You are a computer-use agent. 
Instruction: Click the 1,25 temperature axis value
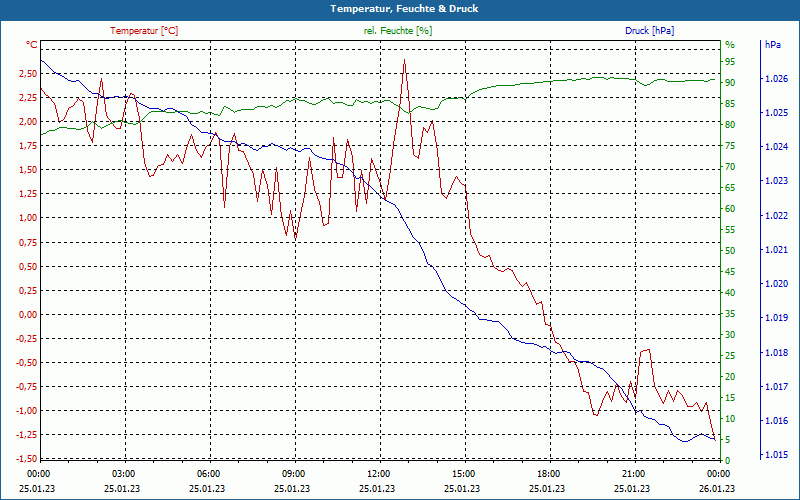[x=28, y=194]
